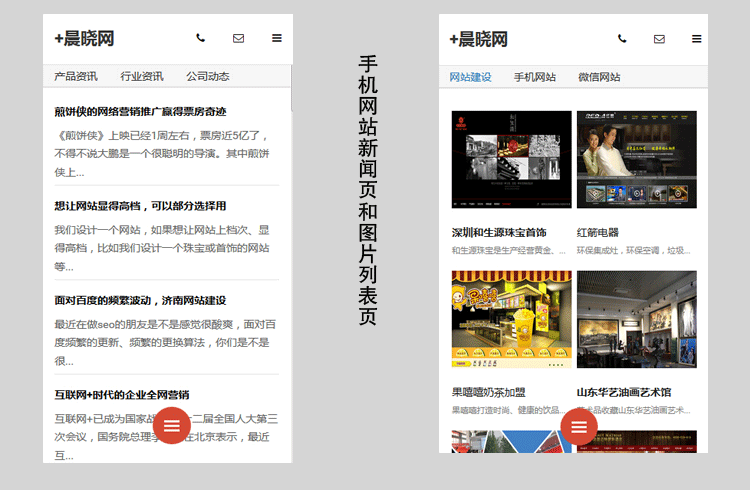Screen dimensions: 750x490
Task: Open article 煎饼侠的网络营销推广赢得票房奇迹
Action: point(140,111)
